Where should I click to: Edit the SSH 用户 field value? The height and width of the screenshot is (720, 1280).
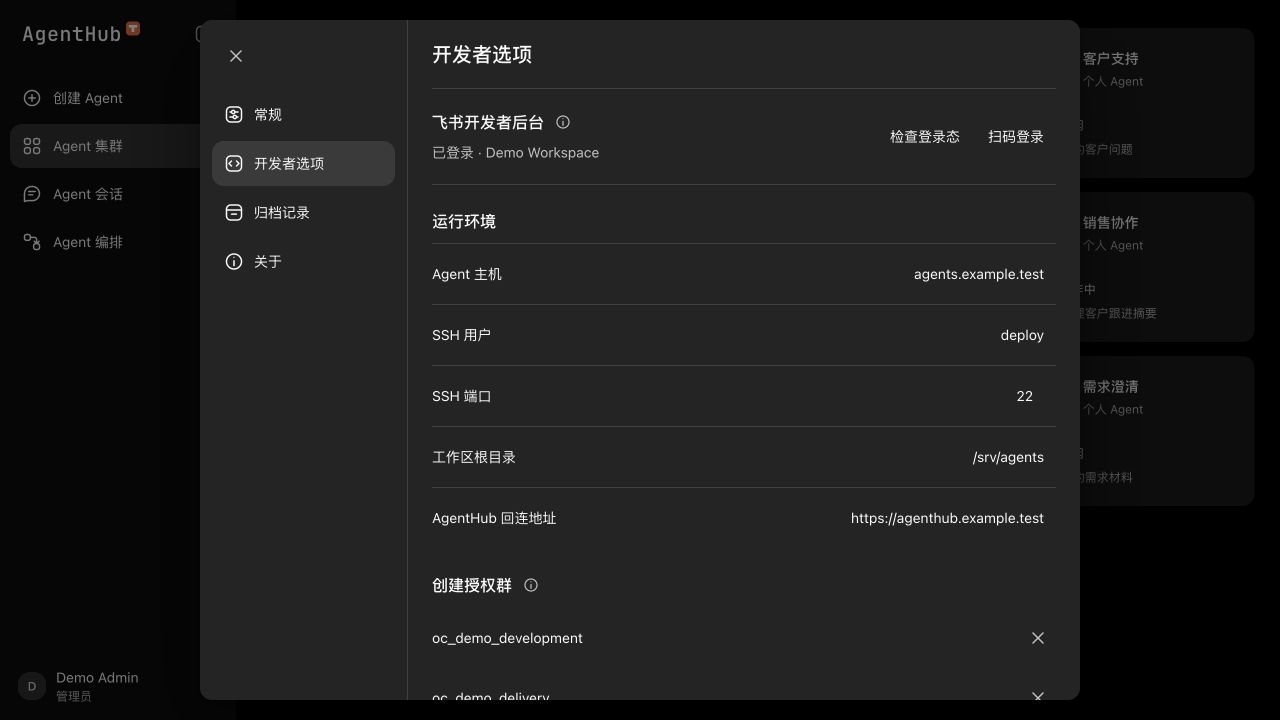coord(1022,335)
